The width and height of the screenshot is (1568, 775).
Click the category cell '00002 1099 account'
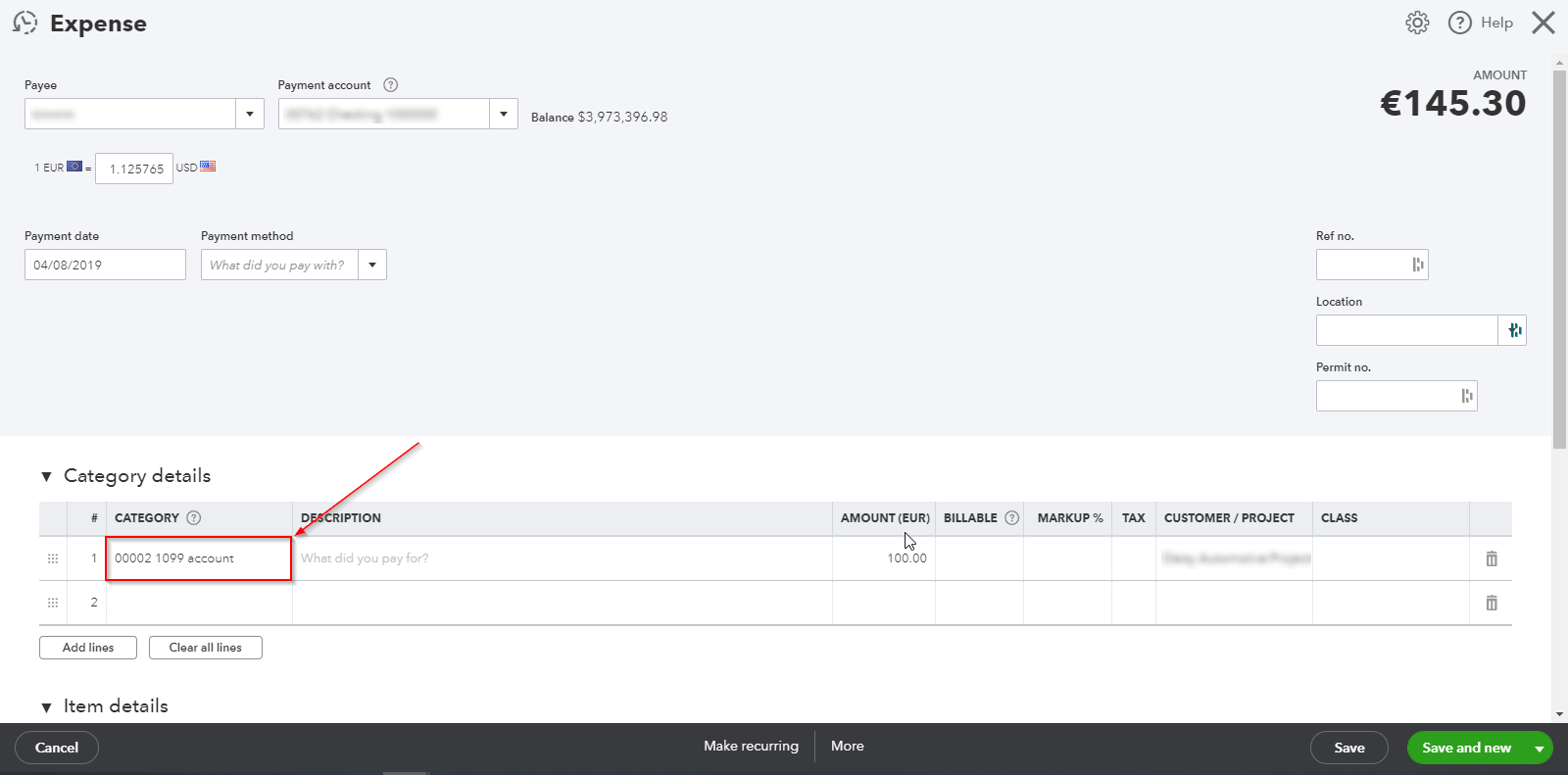199,558
